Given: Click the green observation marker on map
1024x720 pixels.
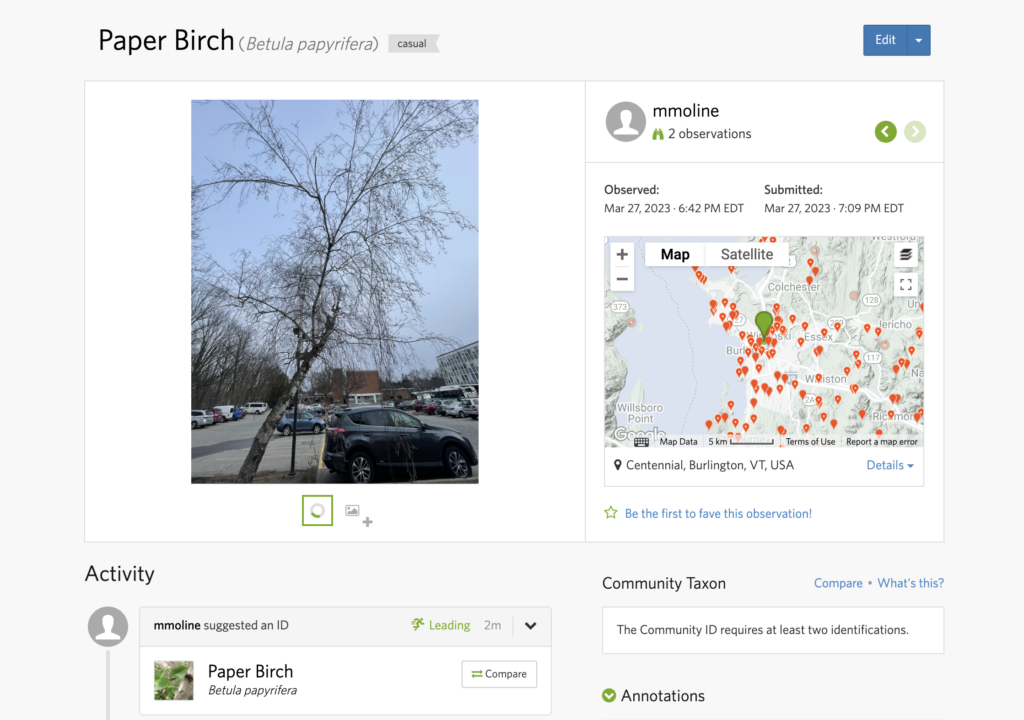Looking at the screenshot, I should pyautogui.click(x=764, y=325).
